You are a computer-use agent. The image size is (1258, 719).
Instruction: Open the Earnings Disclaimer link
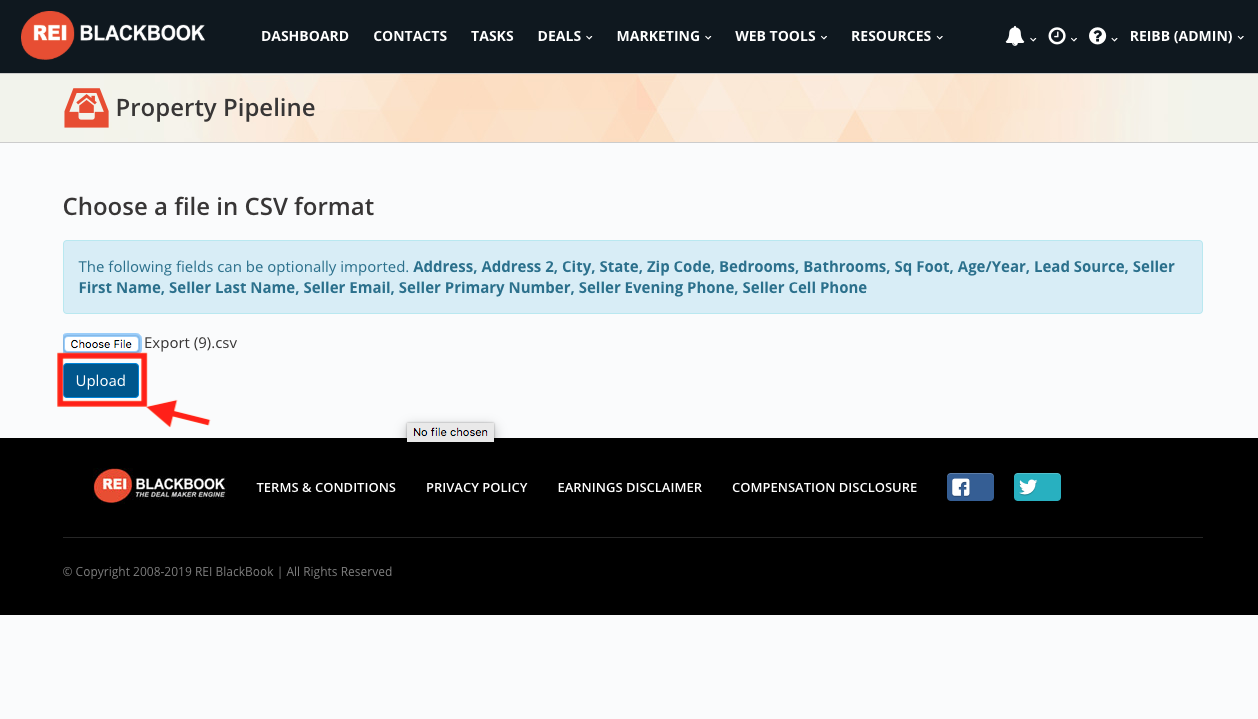630,487
